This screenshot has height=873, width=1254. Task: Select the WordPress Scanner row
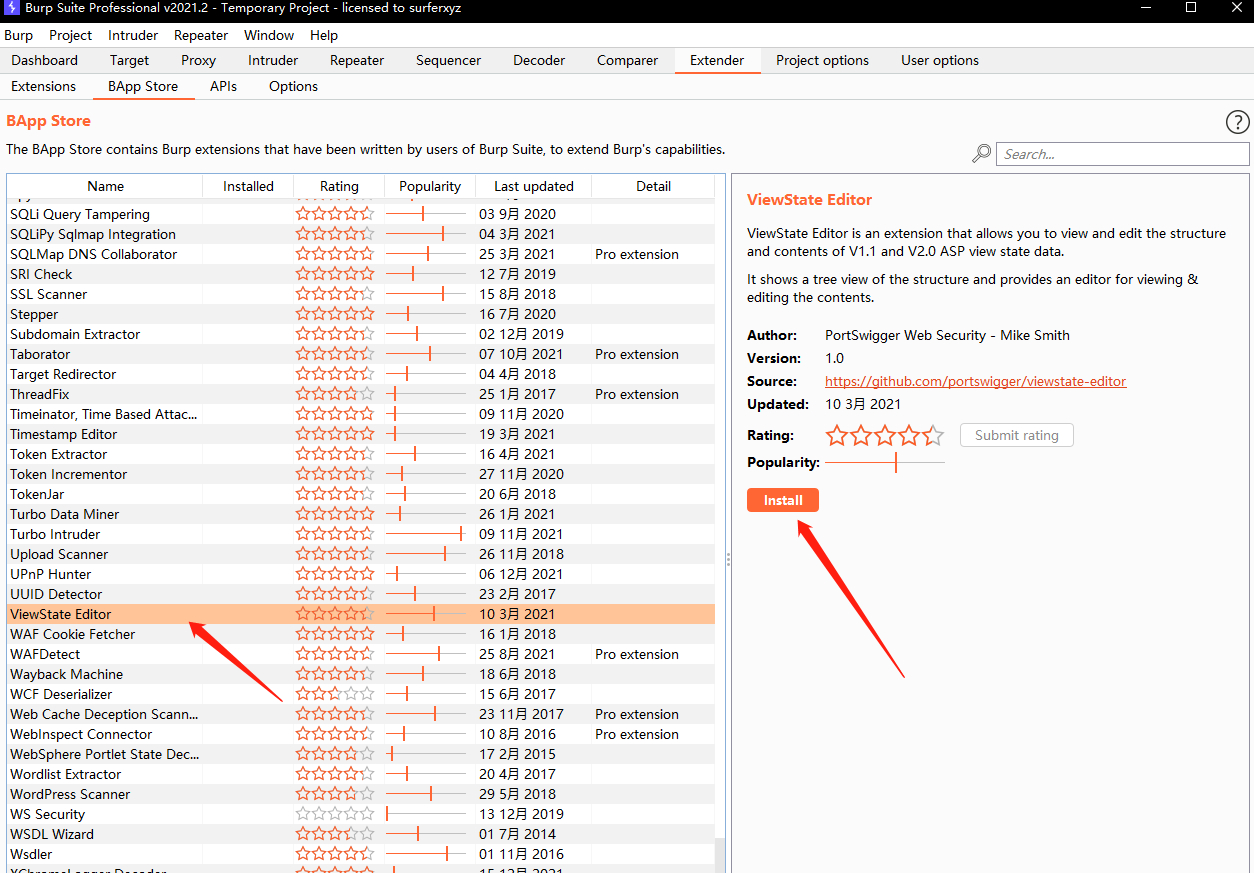click(x=361, y=794)
